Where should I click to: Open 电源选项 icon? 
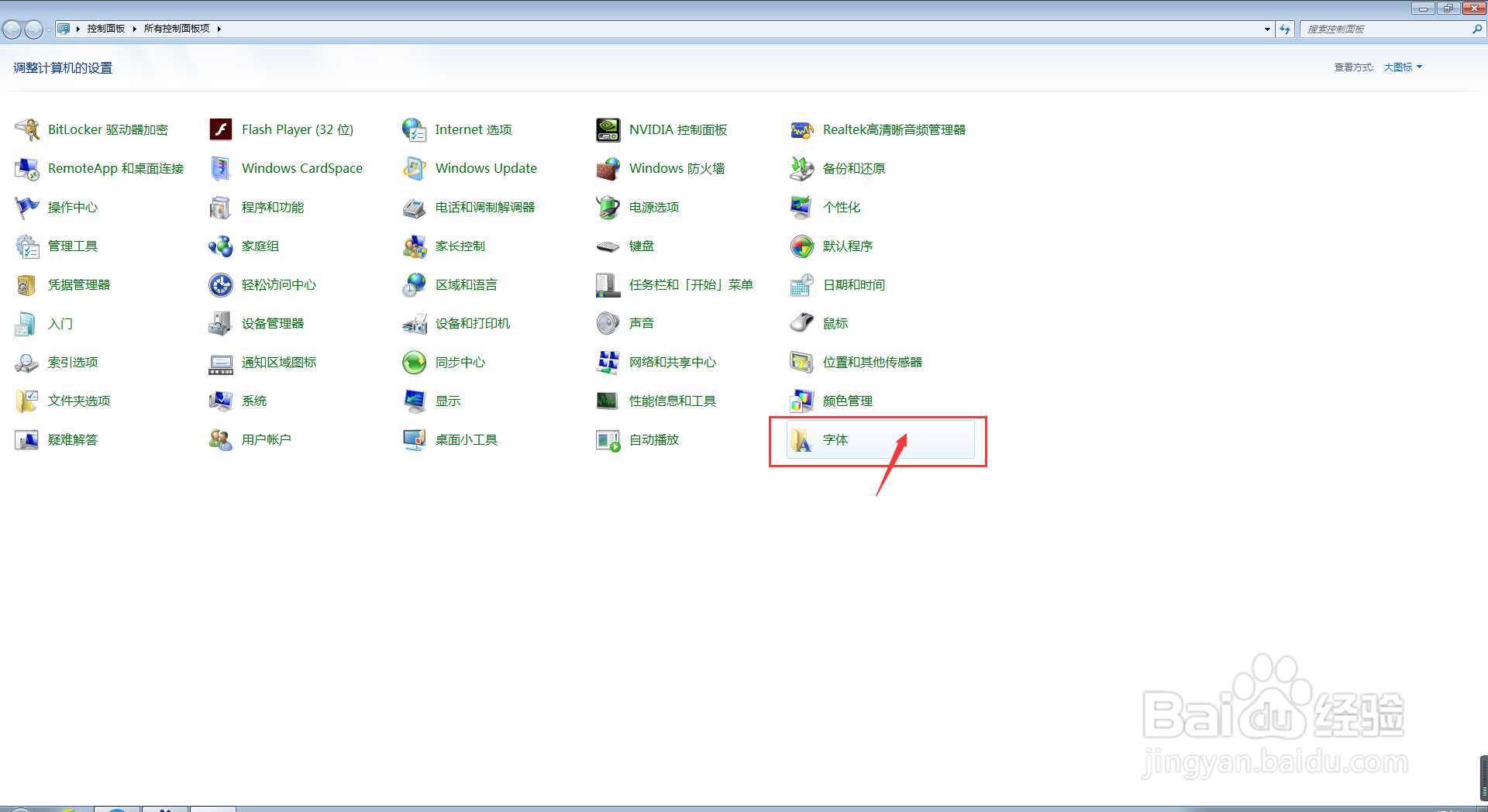pyautogui.click(x=608, y=207)
